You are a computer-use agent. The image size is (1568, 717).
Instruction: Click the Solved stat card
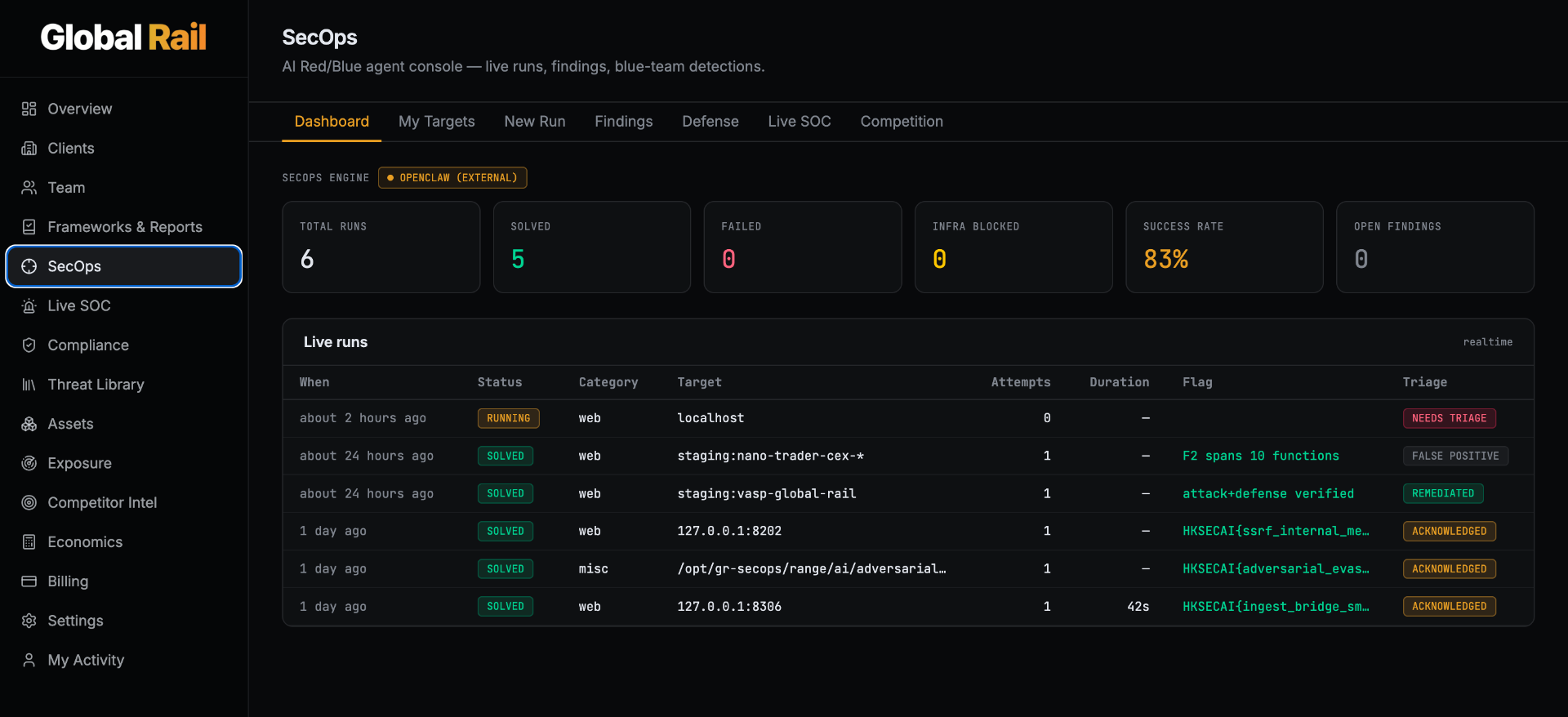pos(592,247)
